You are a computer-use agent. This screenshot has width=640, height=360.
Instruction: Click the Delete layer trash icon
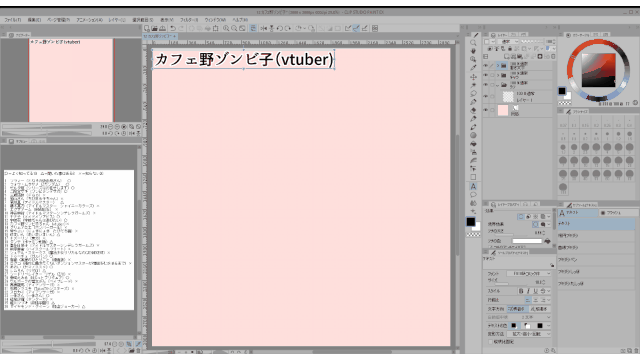(553, 56)
